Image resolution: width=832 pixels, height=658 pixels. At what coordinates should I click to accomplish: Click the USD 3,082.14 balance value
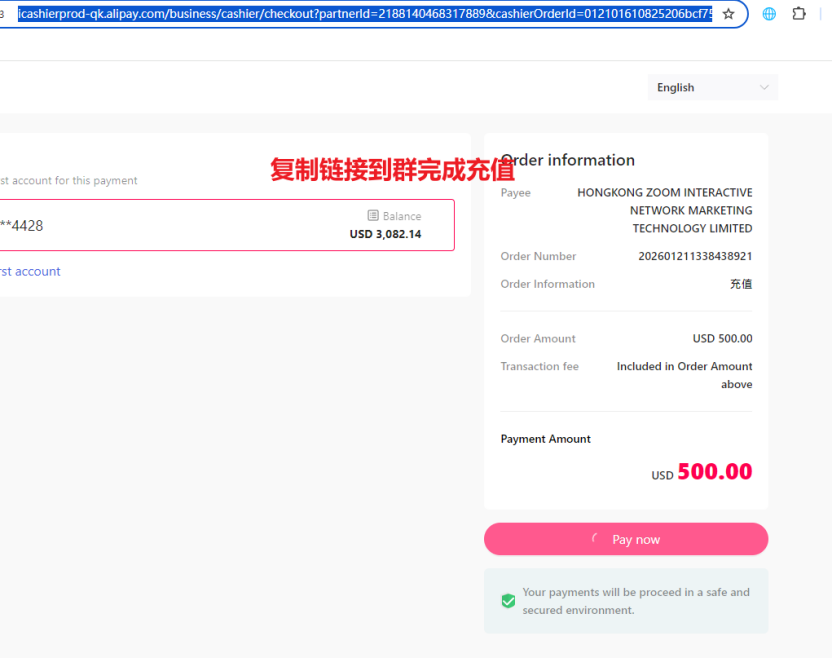[x=385, y=234]
